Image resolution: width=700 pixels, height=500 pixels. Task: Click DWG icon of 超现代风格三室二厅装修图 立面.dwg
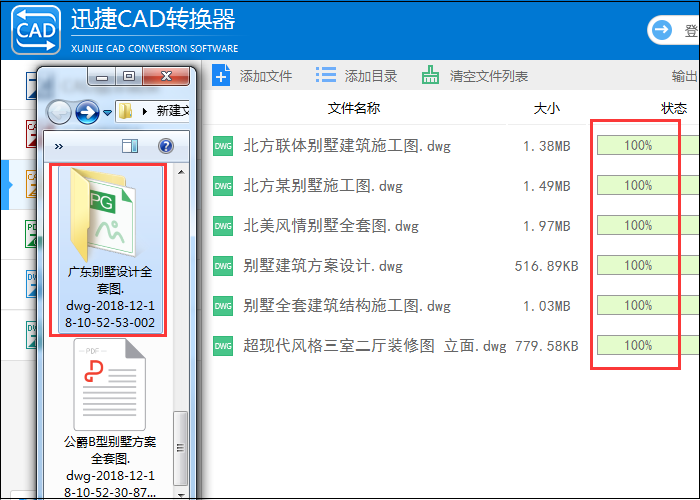pyautogui.click(x=223, y=346)
